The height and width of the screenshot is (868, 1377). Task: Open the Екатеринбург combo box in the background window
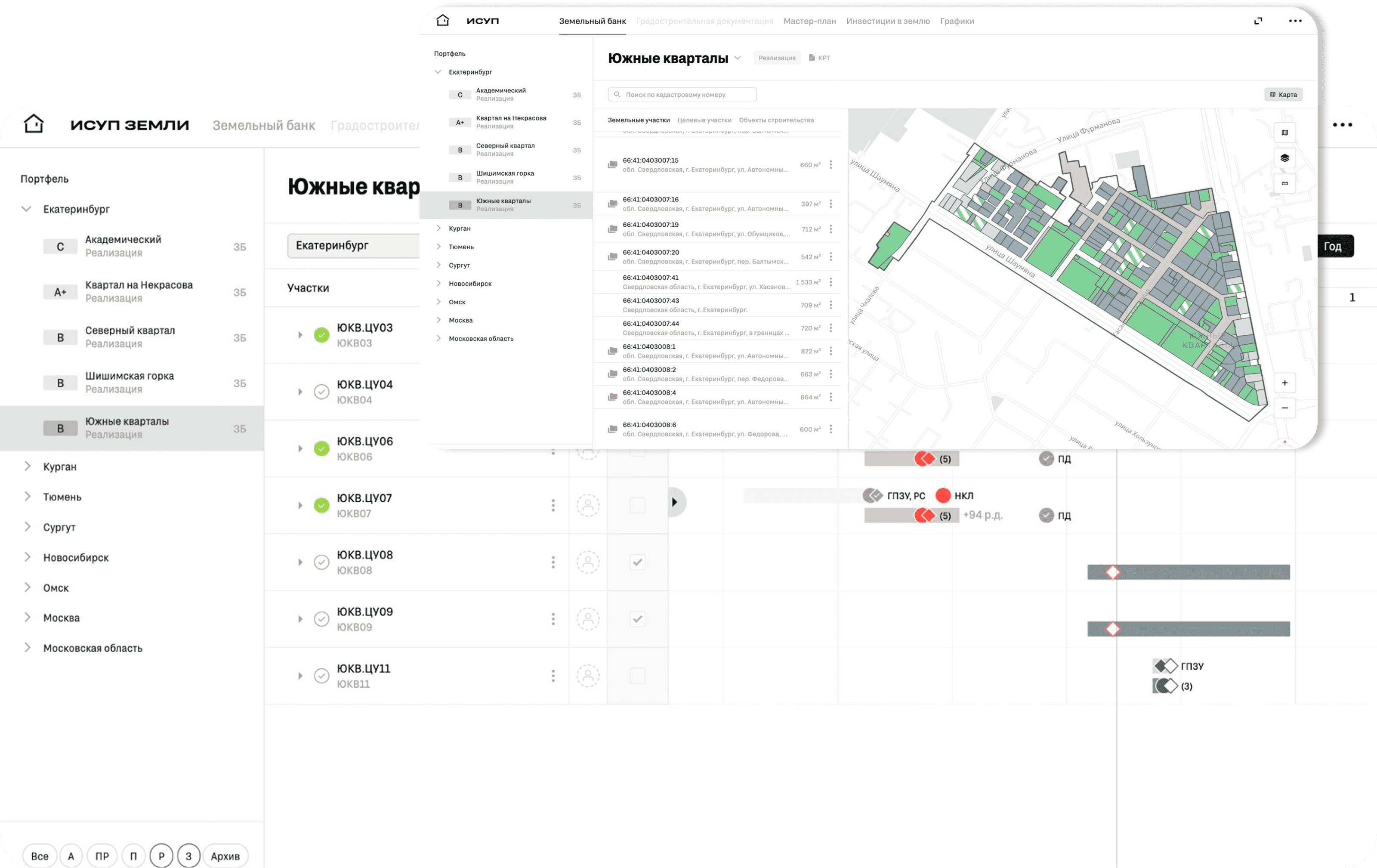click(x=353, y=245)
